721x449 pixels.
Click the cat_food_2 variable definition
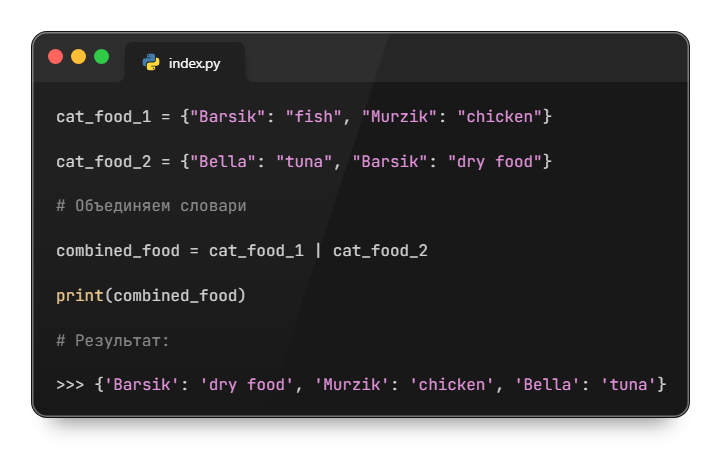point(103,162)
